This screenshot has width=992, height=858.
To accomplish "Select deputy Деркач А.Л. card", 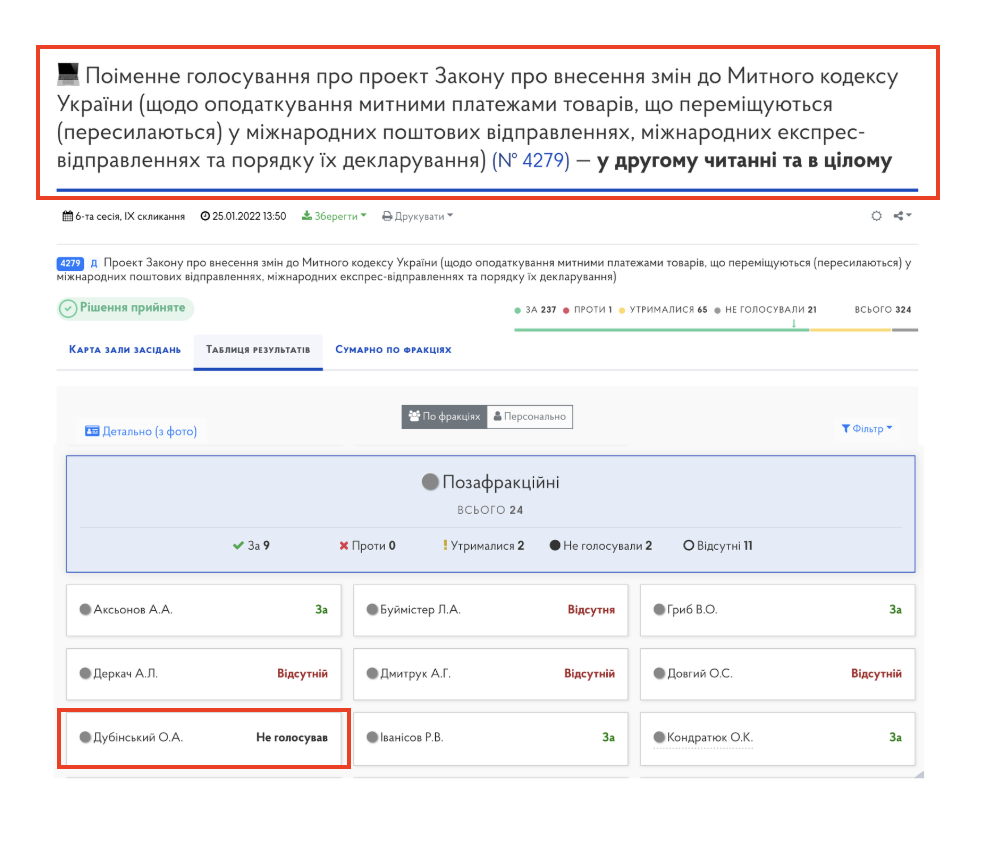I will click(x=204, y=674).
